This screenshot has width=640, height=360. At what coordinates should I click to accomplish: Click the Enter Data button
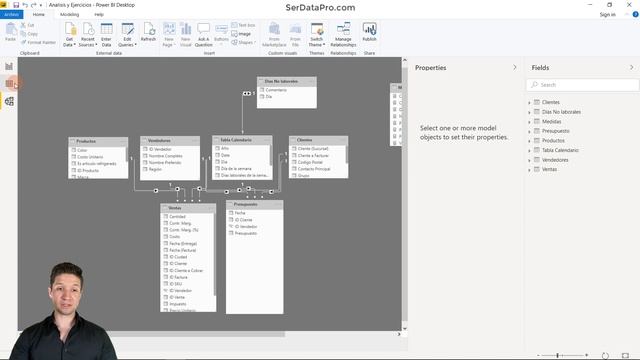[106, 35]
